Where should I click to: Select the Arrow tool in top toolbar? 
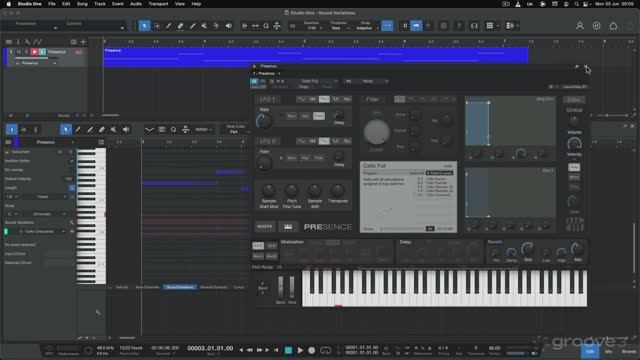144,26
